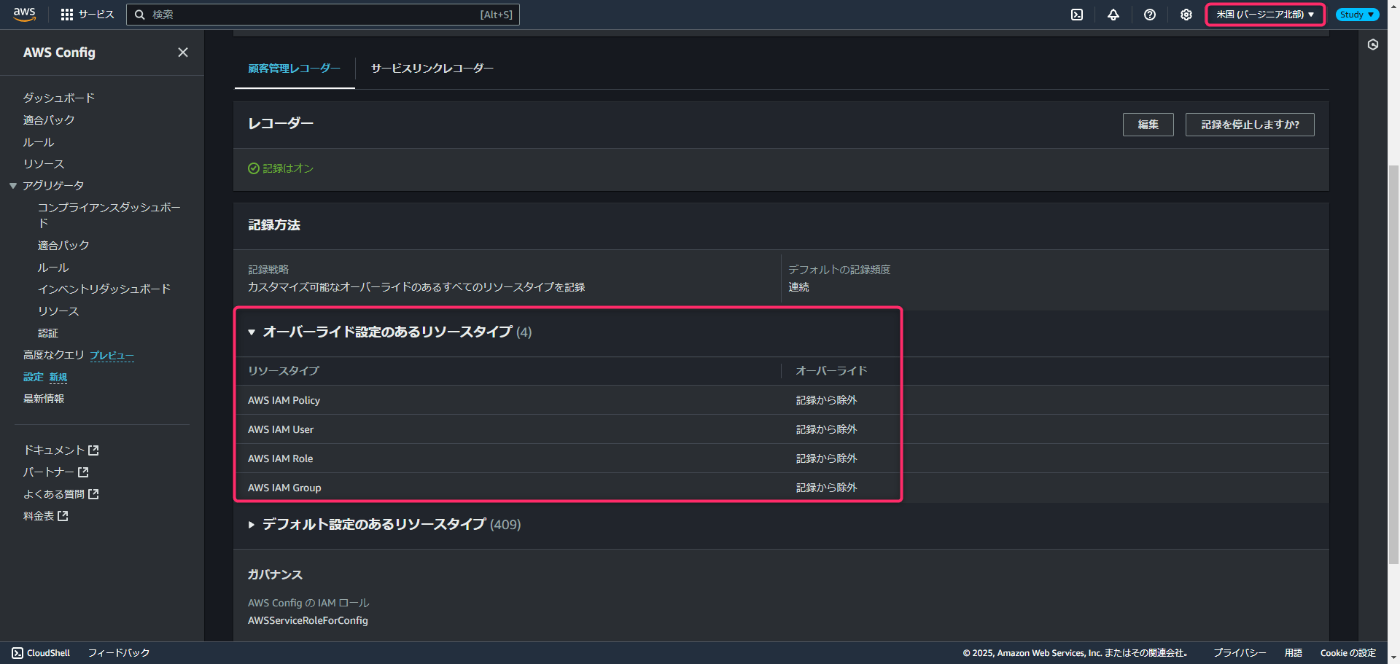Open 用語 in the footer
The height and width of the screenshot is (664, 1400).
[1293, 653]
